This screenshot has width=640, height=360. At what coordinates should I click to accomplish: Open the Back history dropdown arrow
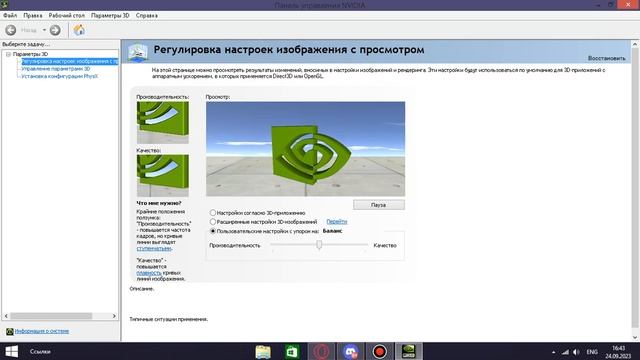click(x=44, y=30)
